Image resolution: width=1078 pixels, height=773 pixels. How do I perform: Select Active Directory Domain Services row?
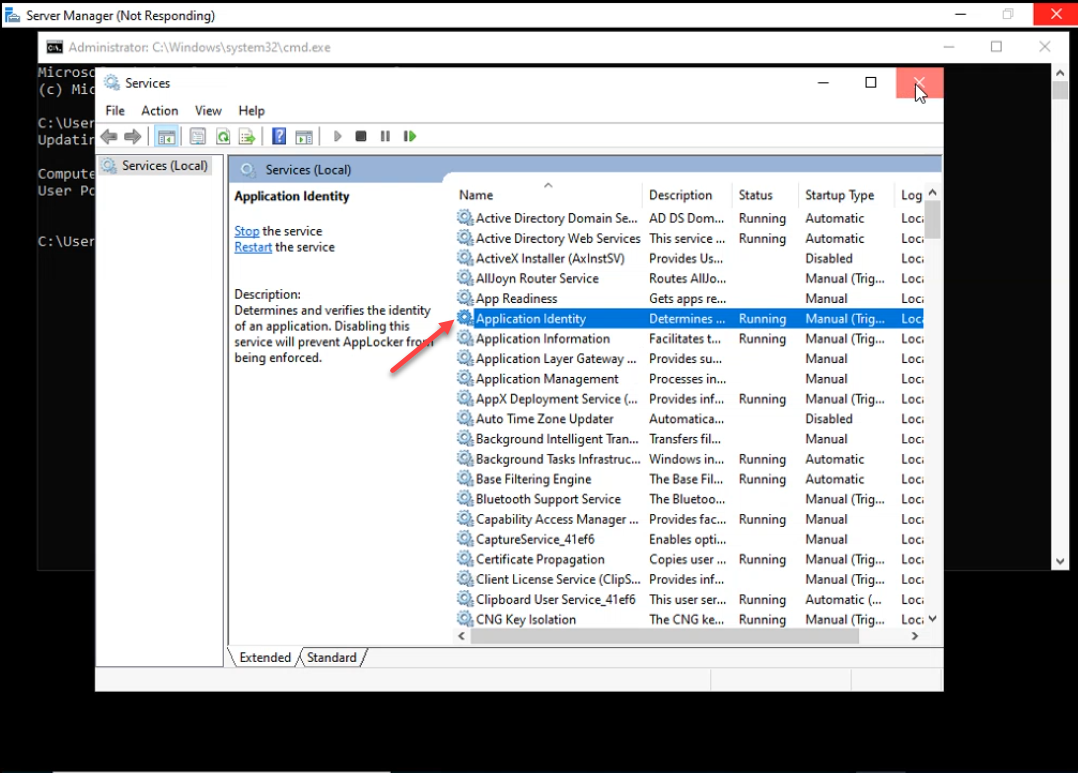[x=690, y=218]
